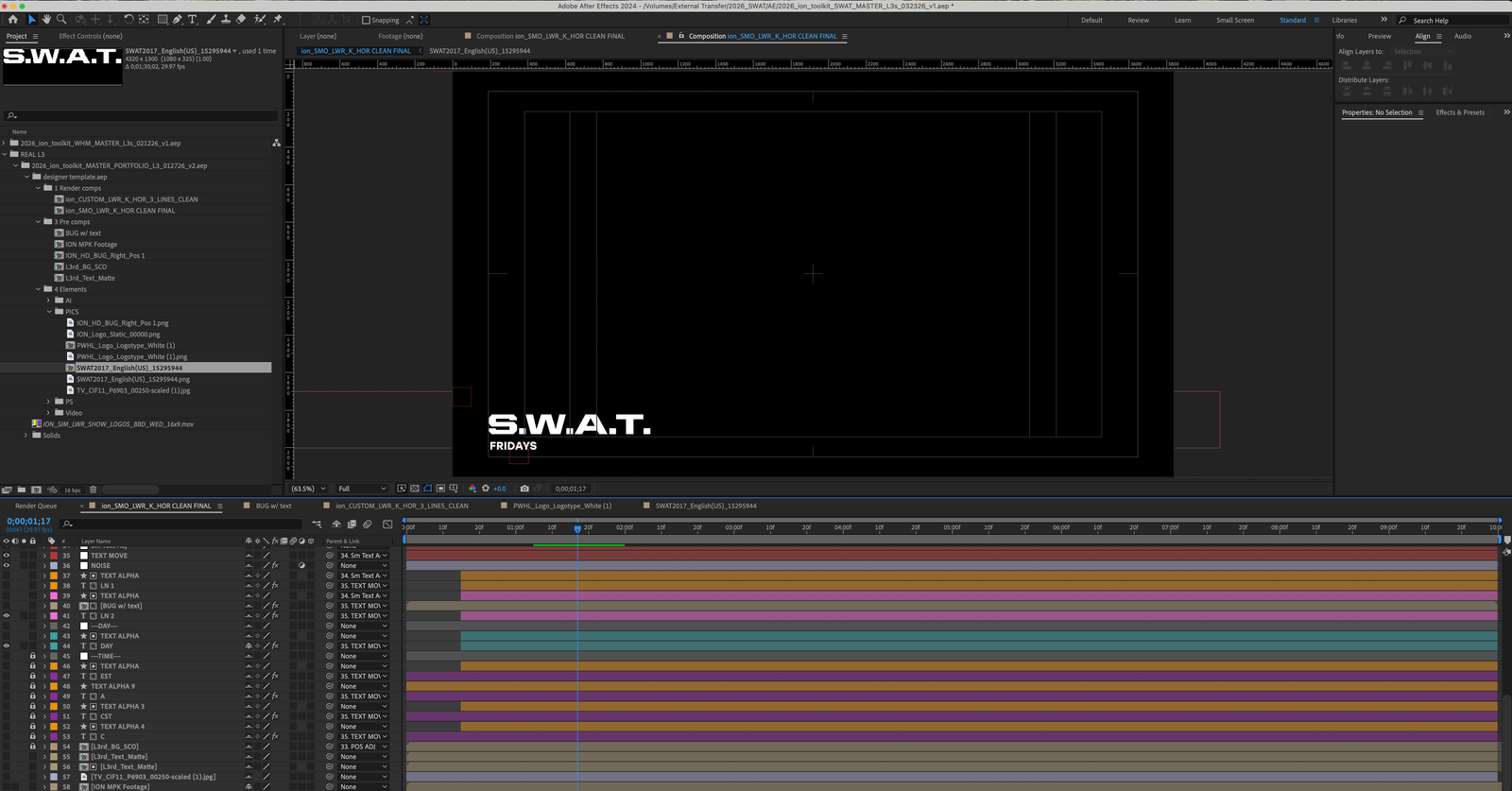The image size is (1512, 791).
Task: Select the Zoom magnifier tool
Action: [x=61, y=19]
